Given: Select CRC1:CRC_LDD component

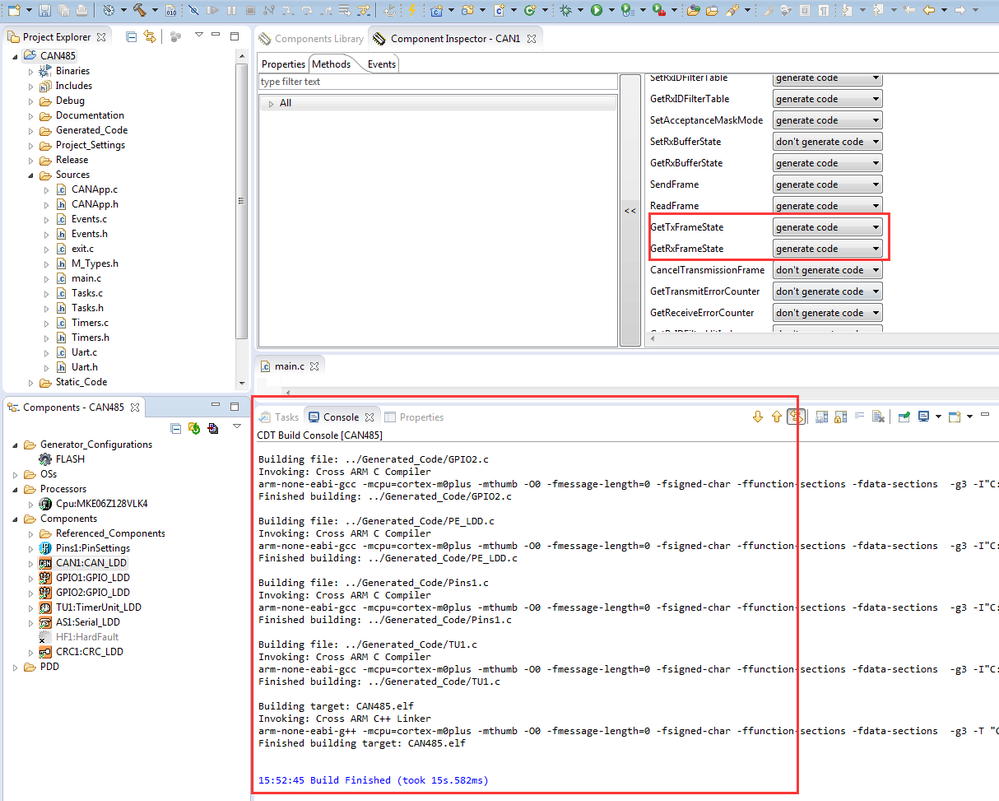Looking at the screenshot, I should pos(89,653).
